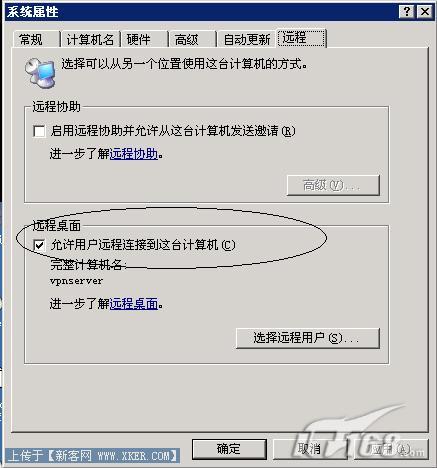
Task: Click the vpnserver computer name text
Action: [76, 281]
